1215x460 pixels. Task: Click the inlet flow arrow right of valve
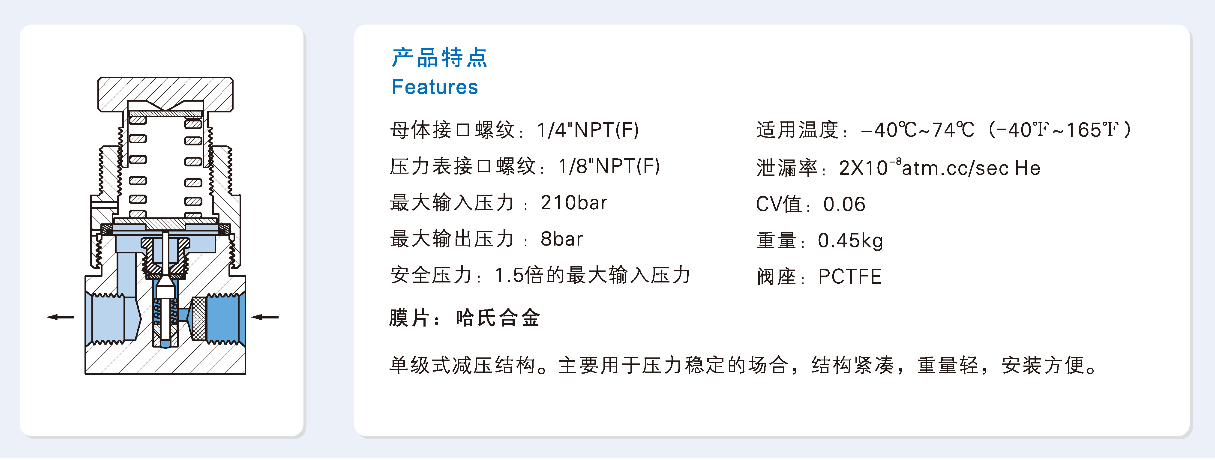click(265, 317)
